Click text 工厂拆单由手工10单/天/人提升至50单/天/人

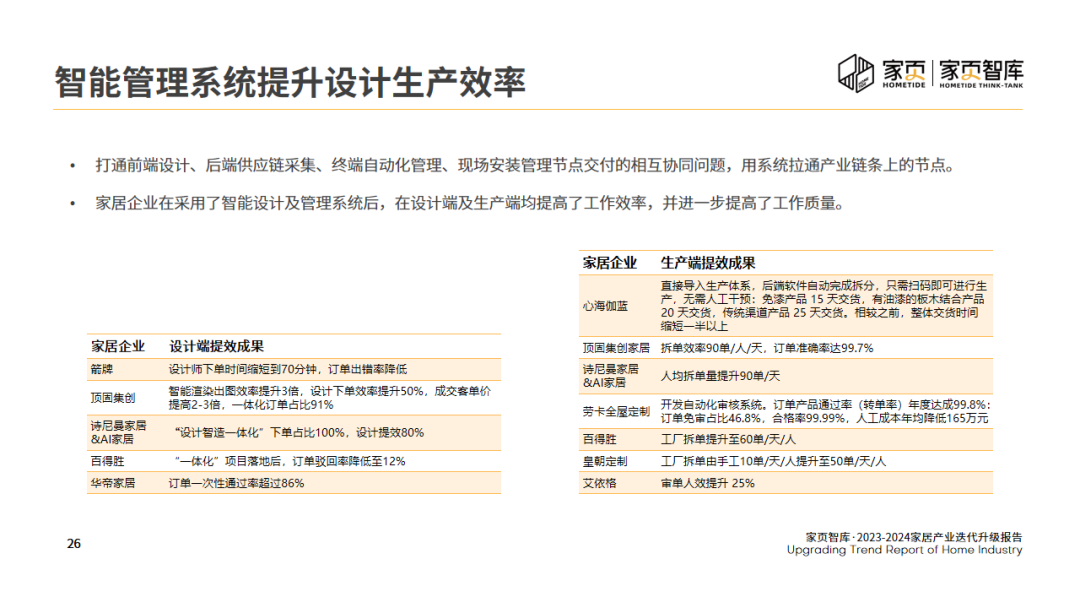pyautogui.click(x=773, y=461)
